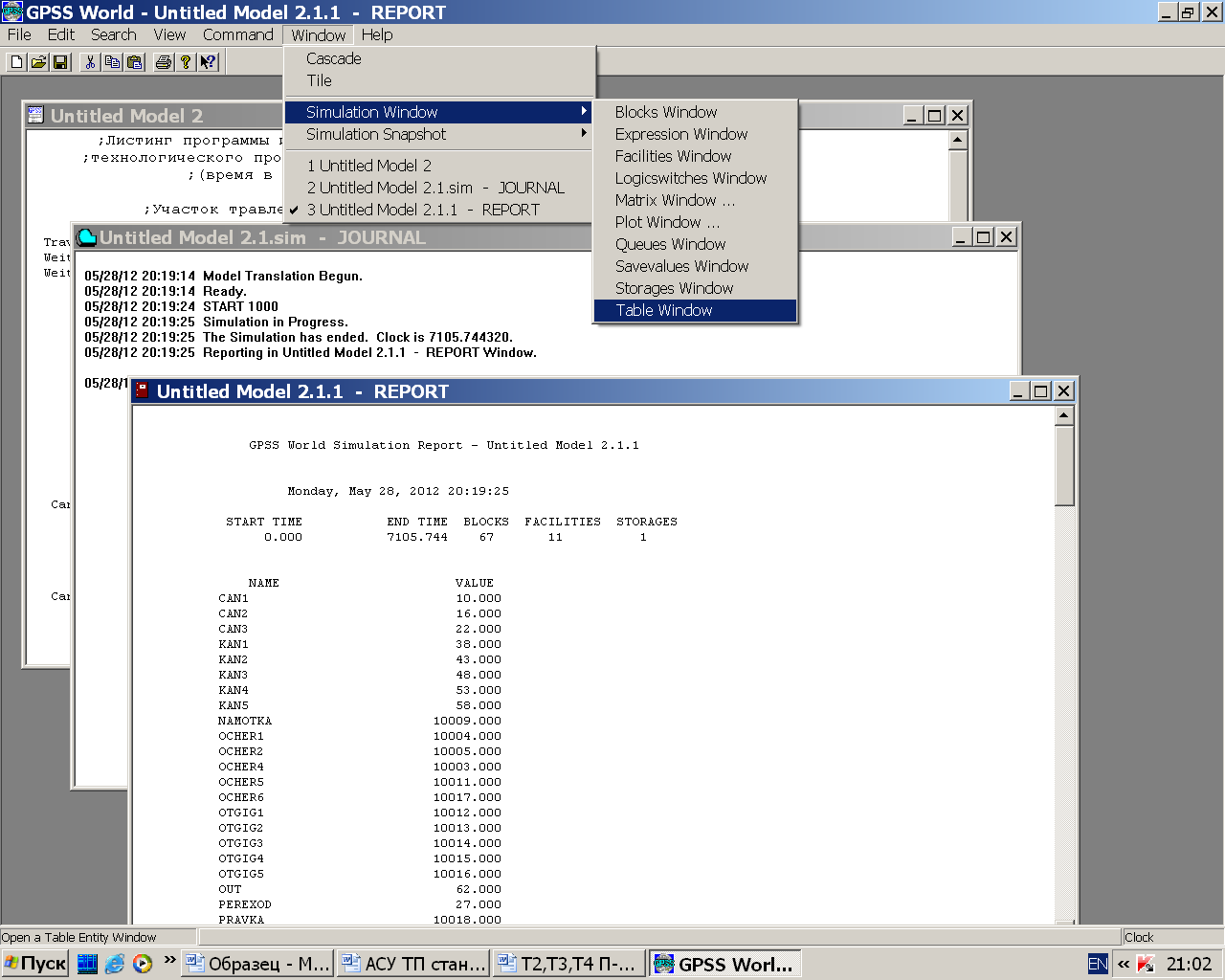Click the yellow question mark Help icon
The image size is (1225, 980).
(x=186, y=62)
